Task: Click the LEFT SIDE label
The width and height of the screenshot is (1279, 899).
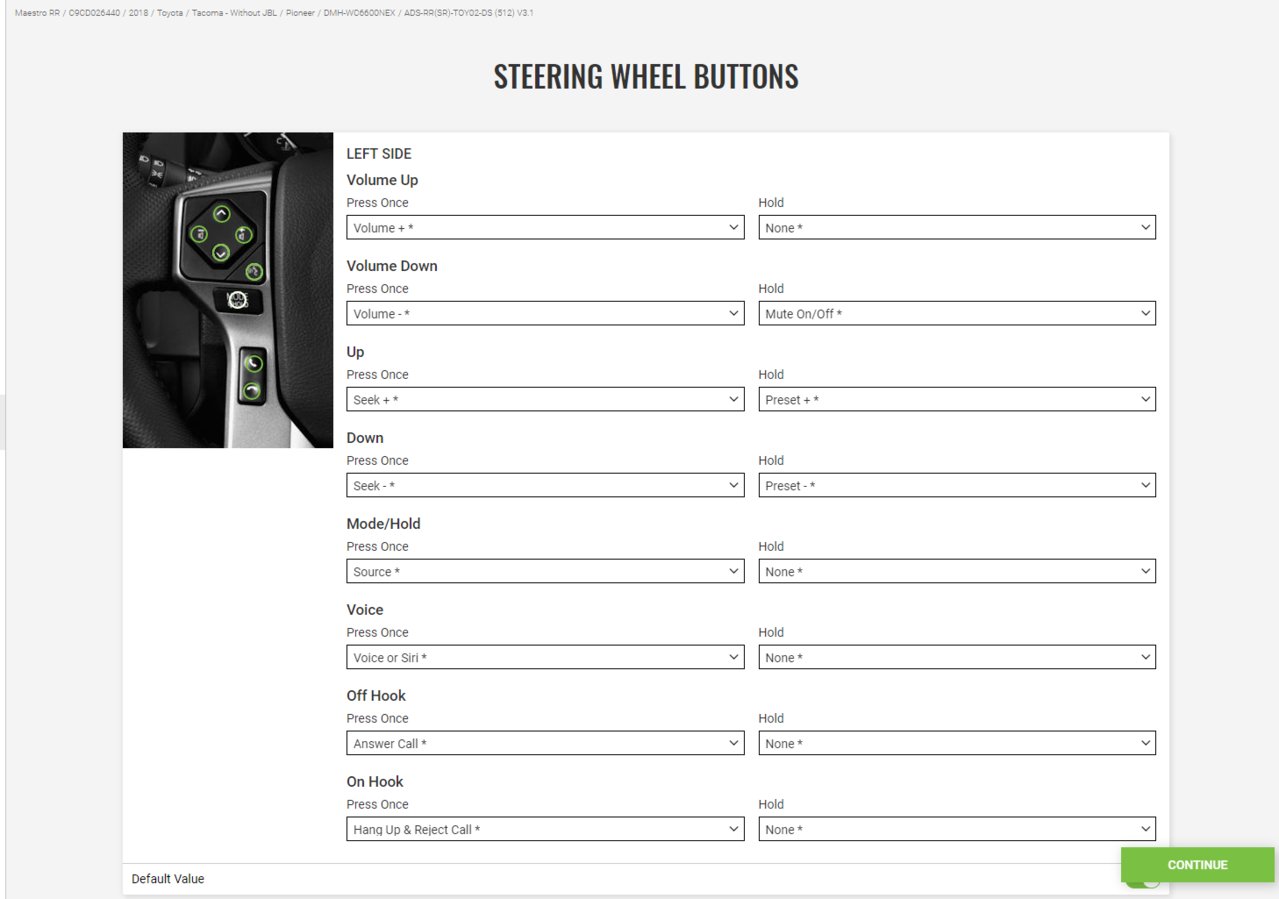Action: click(379, 154)
